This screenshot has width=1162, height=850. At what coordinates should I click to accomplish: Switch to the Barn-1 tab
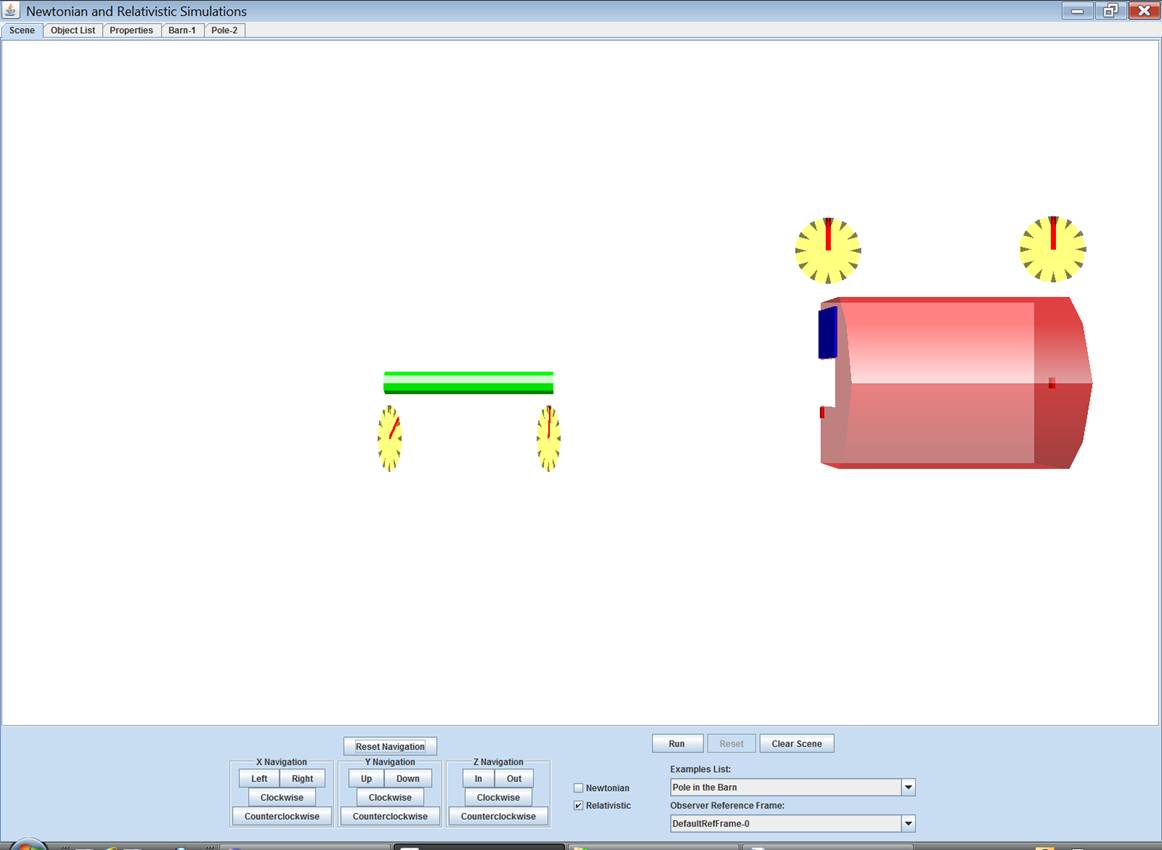(x=182, y=30)
